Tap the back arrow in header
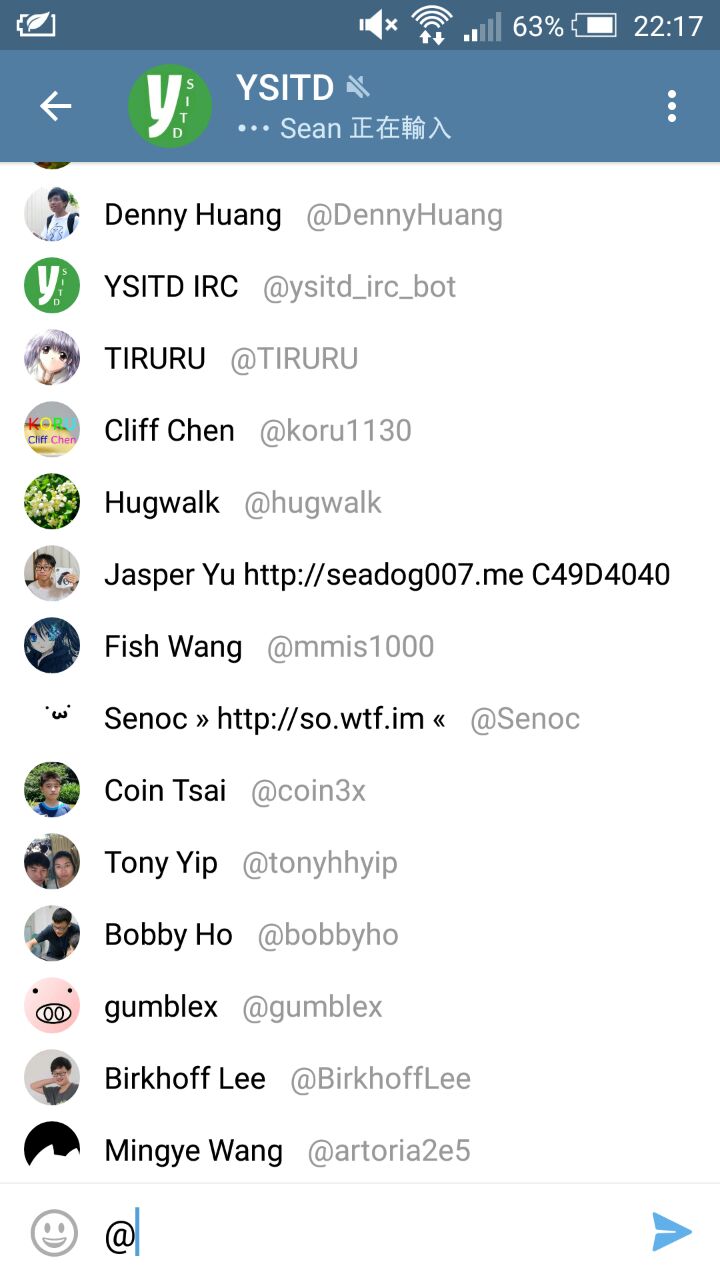 56,106
